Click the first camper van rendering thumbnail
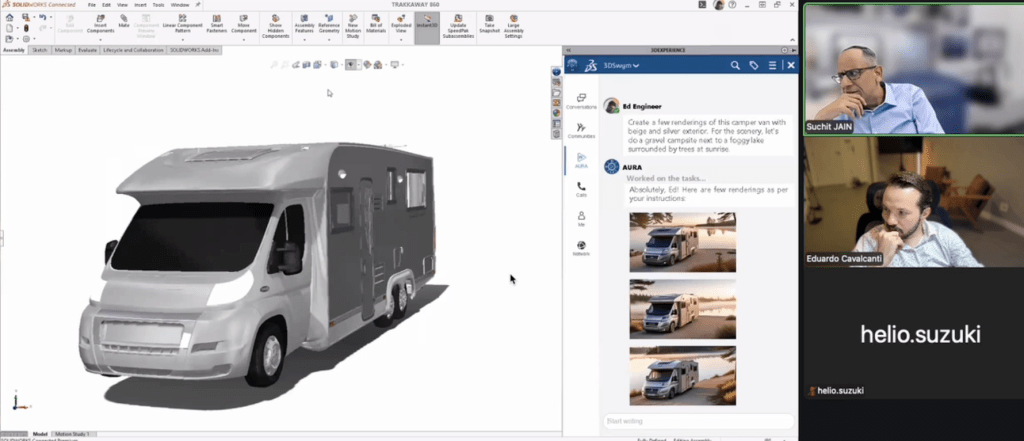Screen dimensions: 1024x441 [682, 242]
